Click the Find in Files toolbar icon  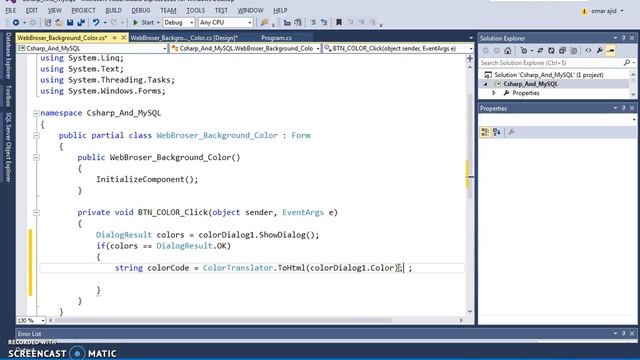(264, 23)
